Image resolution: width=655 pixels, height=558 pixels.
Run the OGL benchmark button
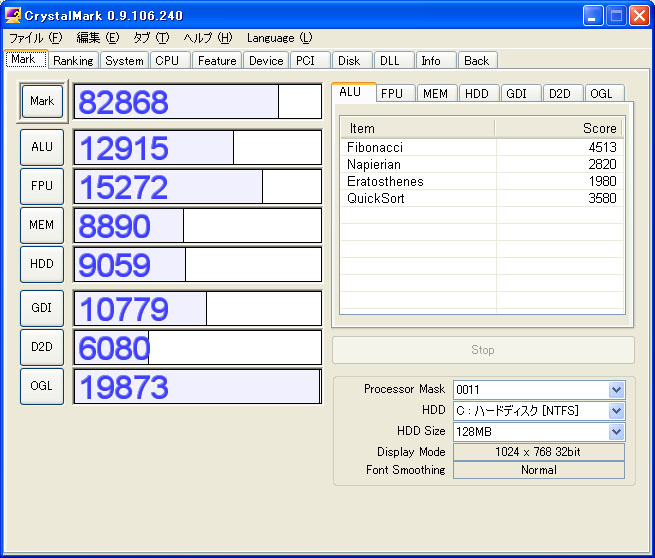(42, 386)
